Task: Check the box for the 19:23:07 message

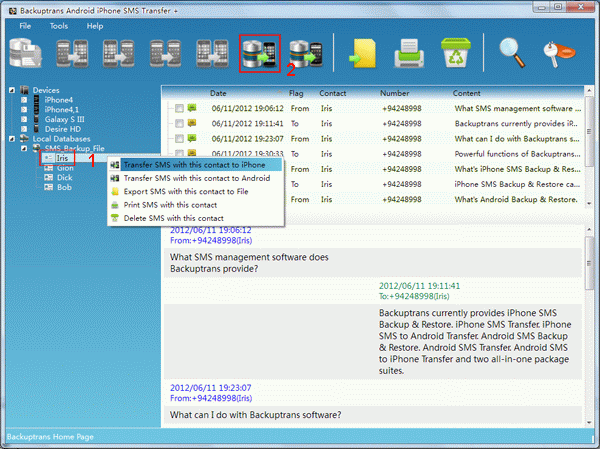Action: pos(179,139)
